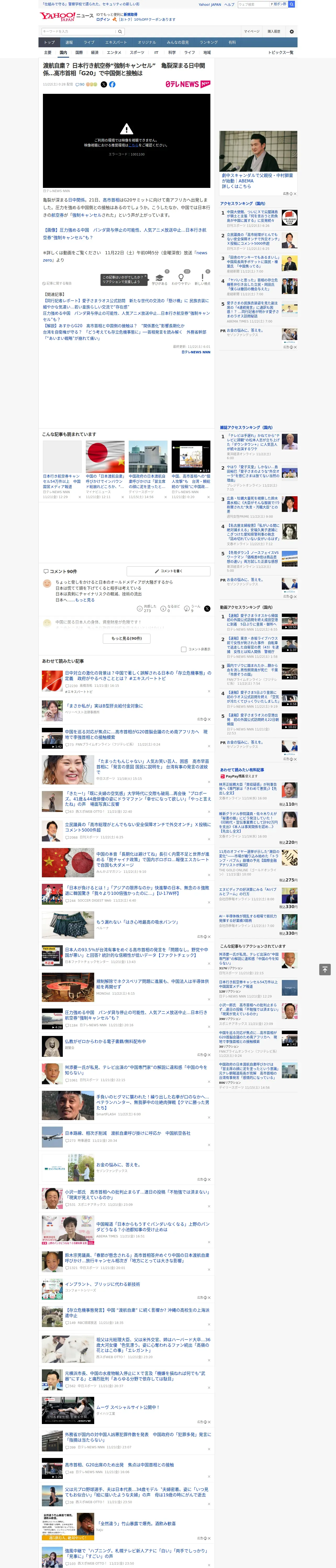This screenshot has width=336, height=1568.
Task: Dismiss recommended card 日本行き航空券キャンセル54万件以上
Action: coord(79,497)
